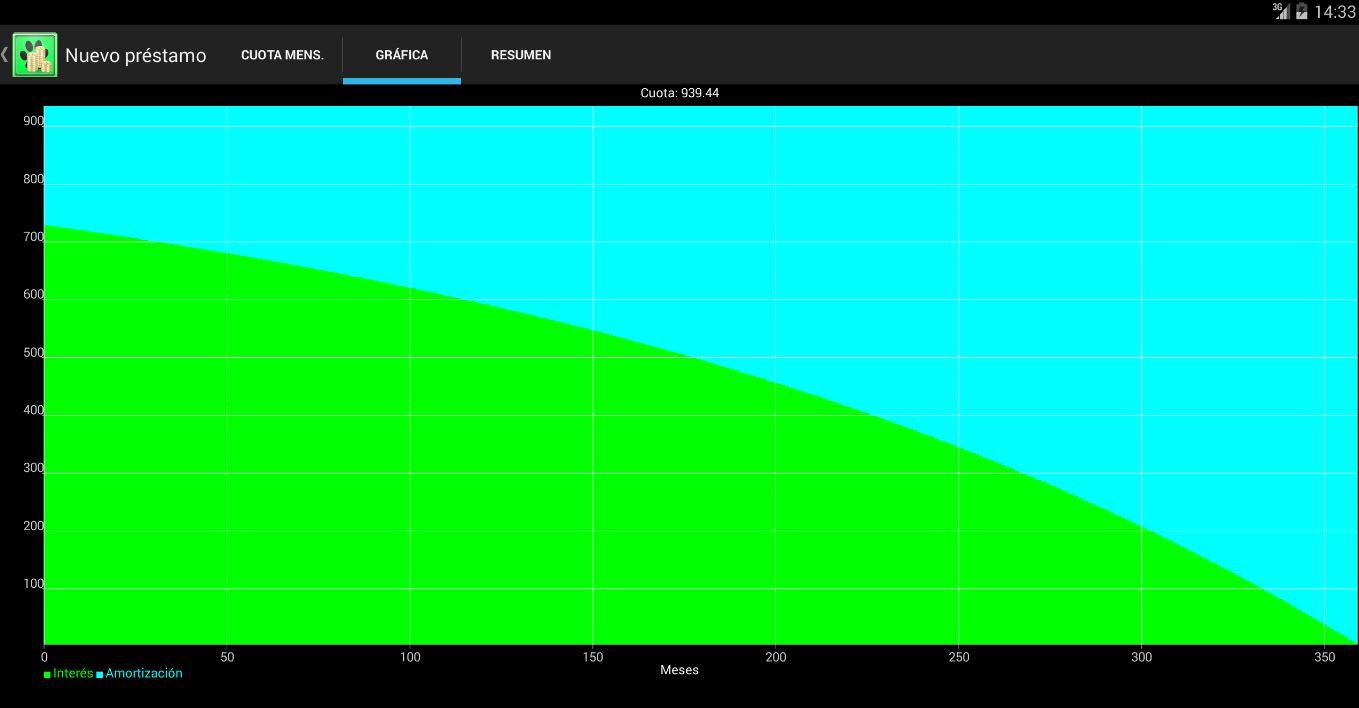1359x708 pixels.
Task: Click the 300 y-axis label
Action: [34, 468]
